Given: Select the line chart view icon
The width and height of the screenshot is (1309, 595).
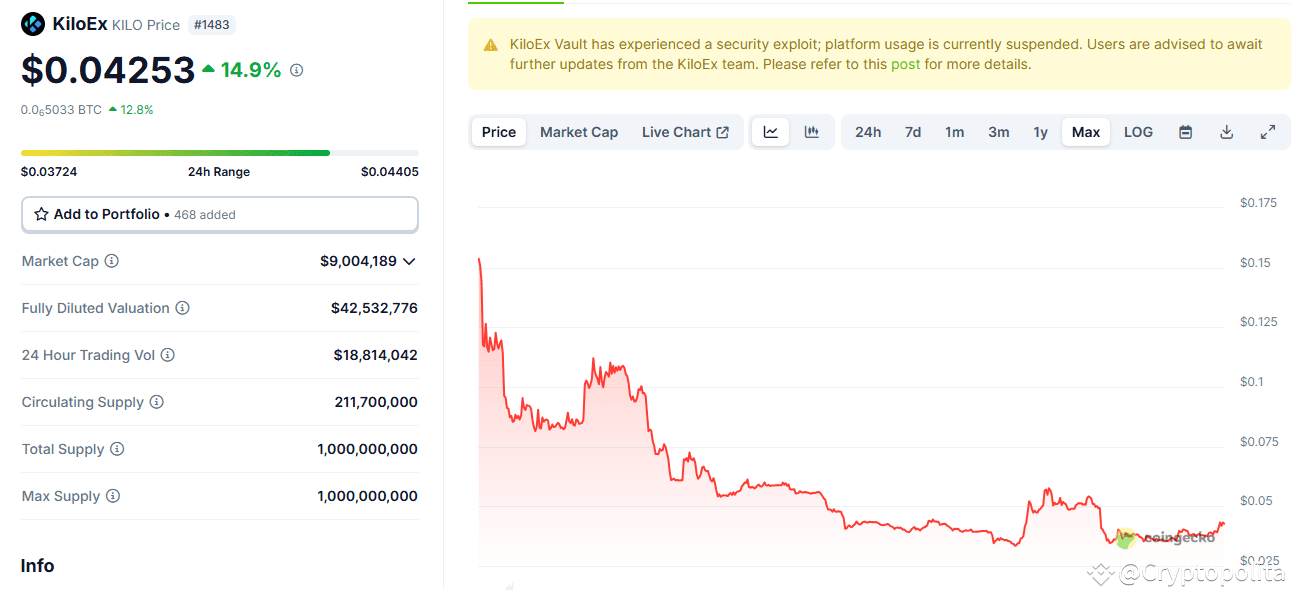Looking at the screenshot, I should click(x=770, y=131).
